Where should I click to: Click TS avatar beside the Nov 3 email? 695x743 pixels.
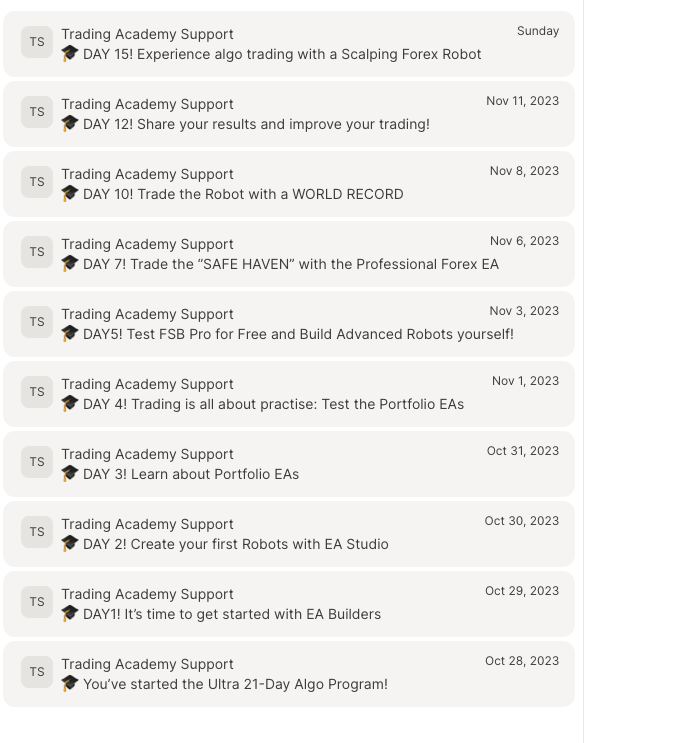[x=37, y=322]
